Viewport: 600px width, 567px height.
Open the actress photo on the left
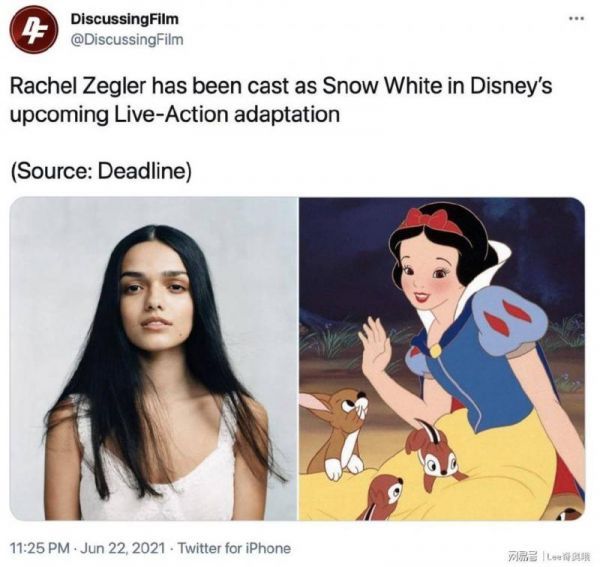(153, 359)
